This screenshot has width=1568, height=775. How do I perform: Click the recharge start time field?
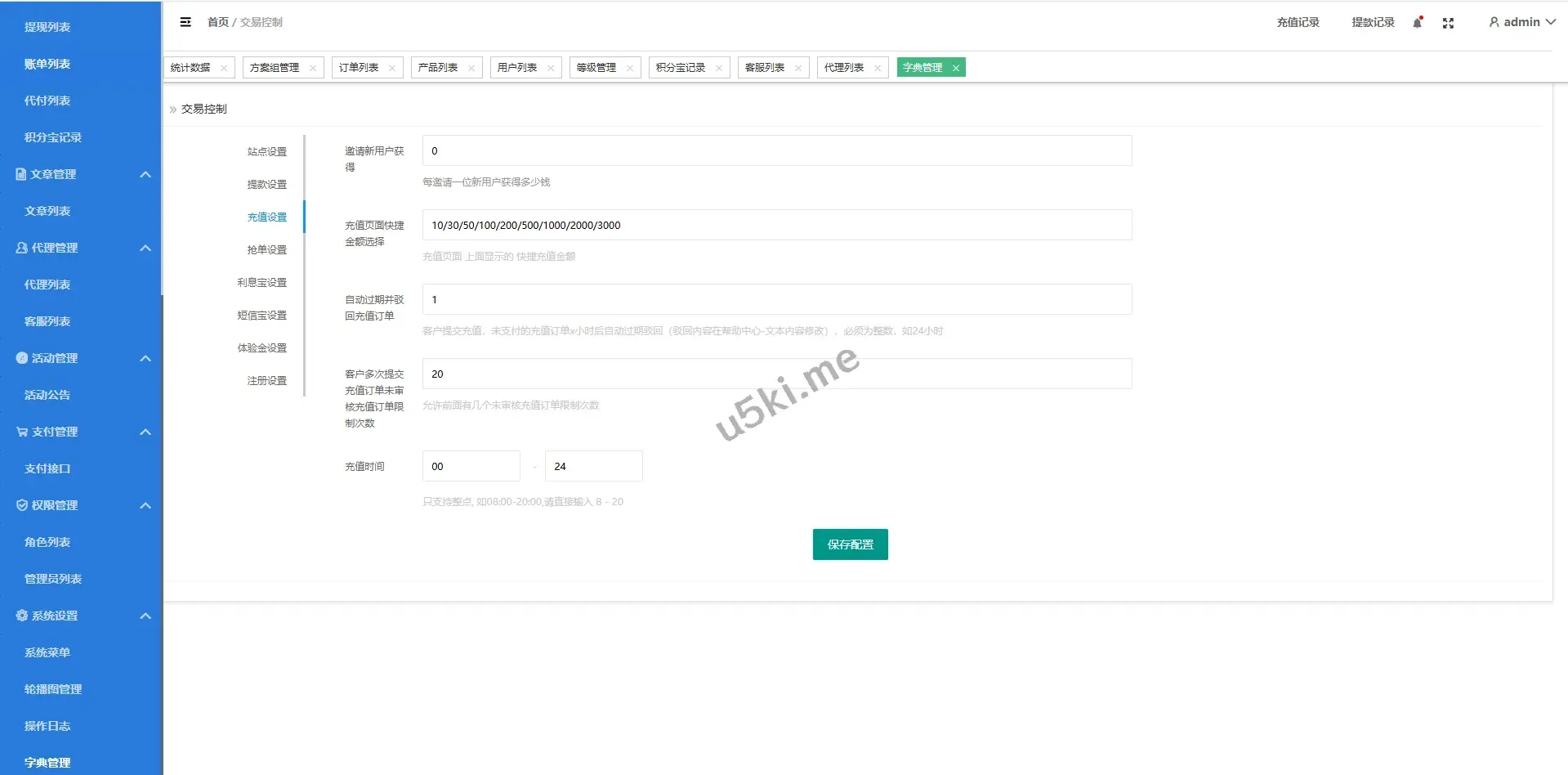pos(471,466)
